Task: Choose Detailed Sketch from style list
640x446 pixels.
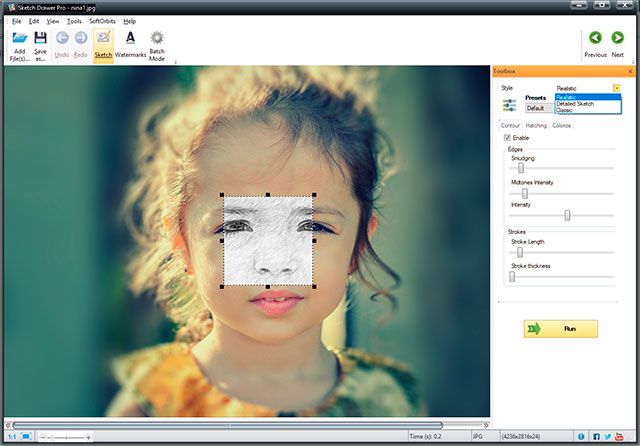Action: tap(577, 104)
